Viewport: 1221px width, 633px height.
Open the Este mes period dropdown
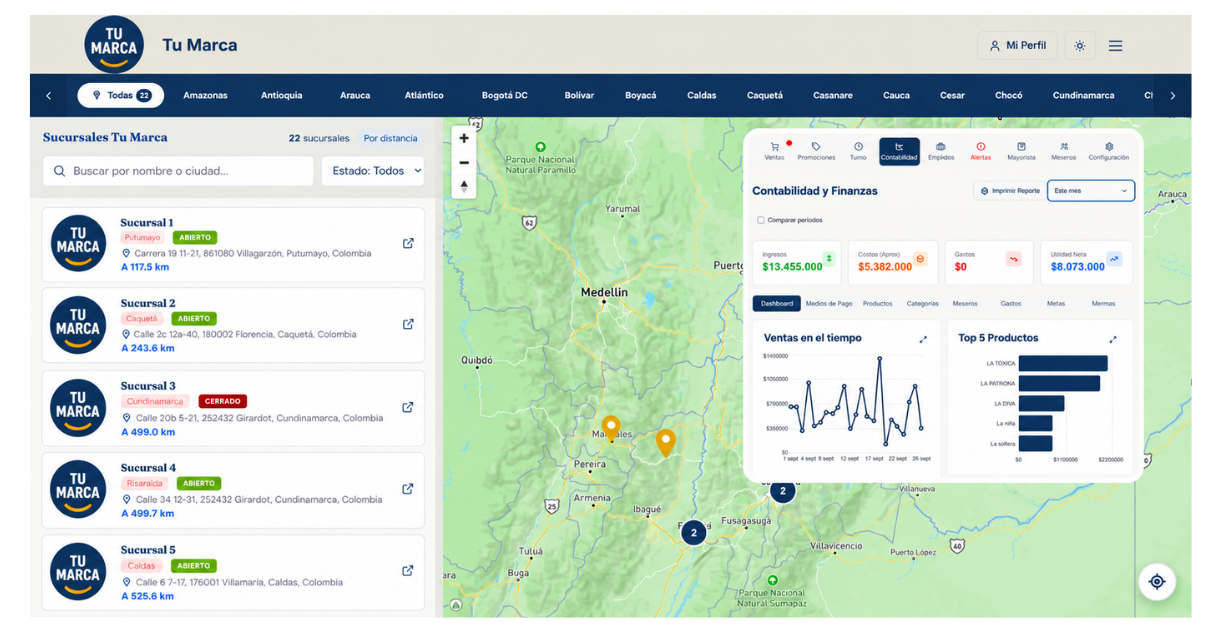pos(1091,190)
